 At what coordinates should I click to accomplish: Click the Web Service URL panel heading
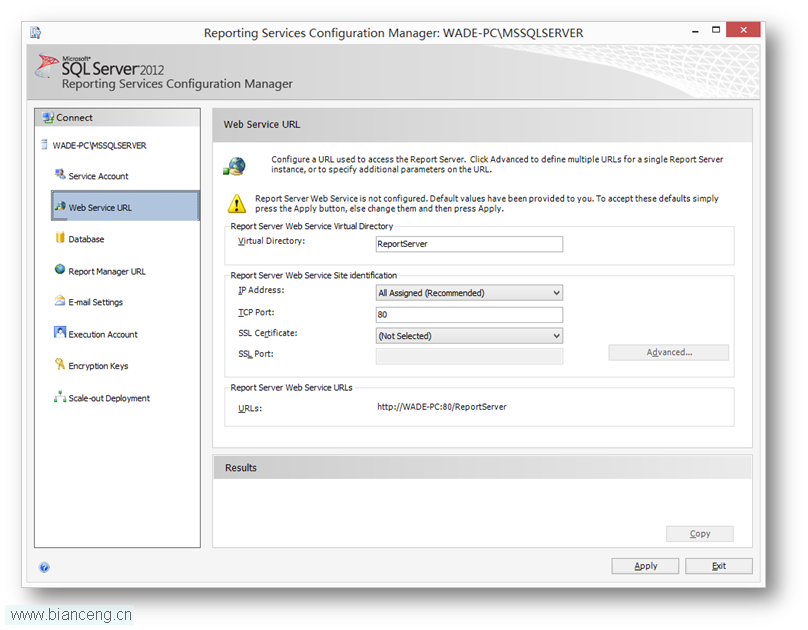pos(262,125)
